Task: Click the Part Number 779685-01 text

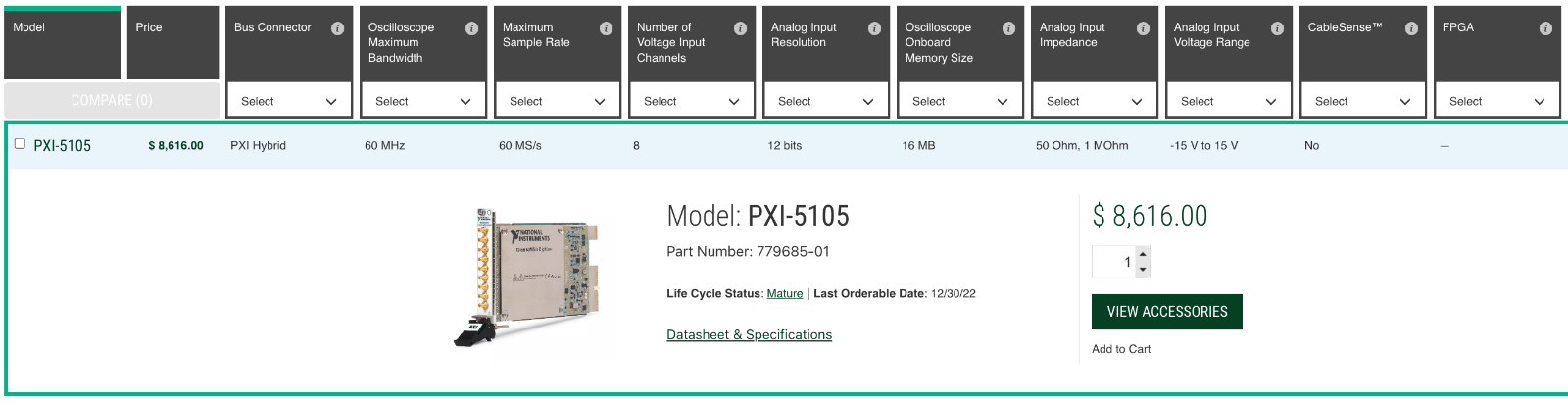Action: pyautogui.click(x=748, y=251)
